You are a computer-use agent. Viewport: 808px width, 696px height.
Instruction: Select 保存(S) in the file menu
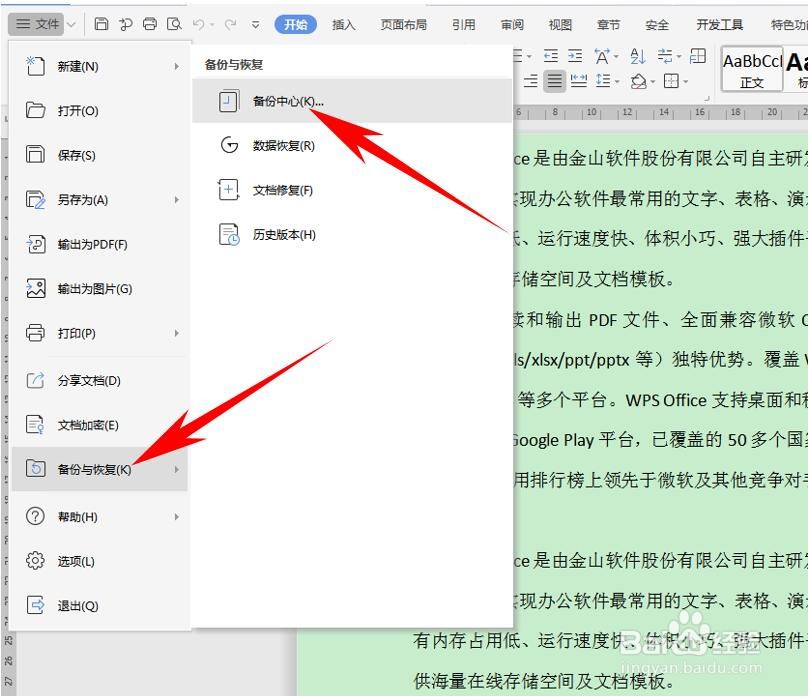(99, 155)
